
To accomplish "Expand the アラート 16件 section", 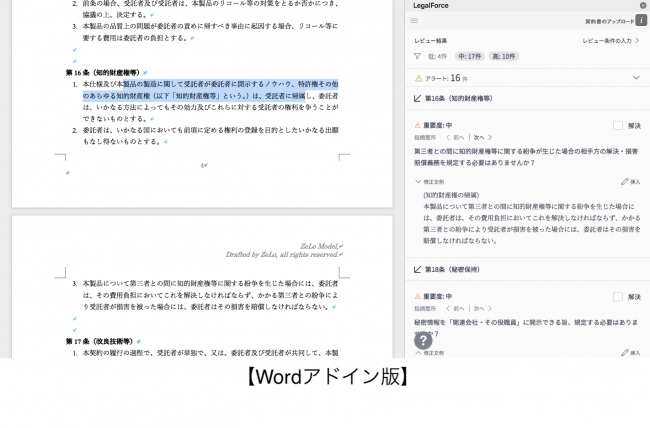I will (x=636, y=77).
